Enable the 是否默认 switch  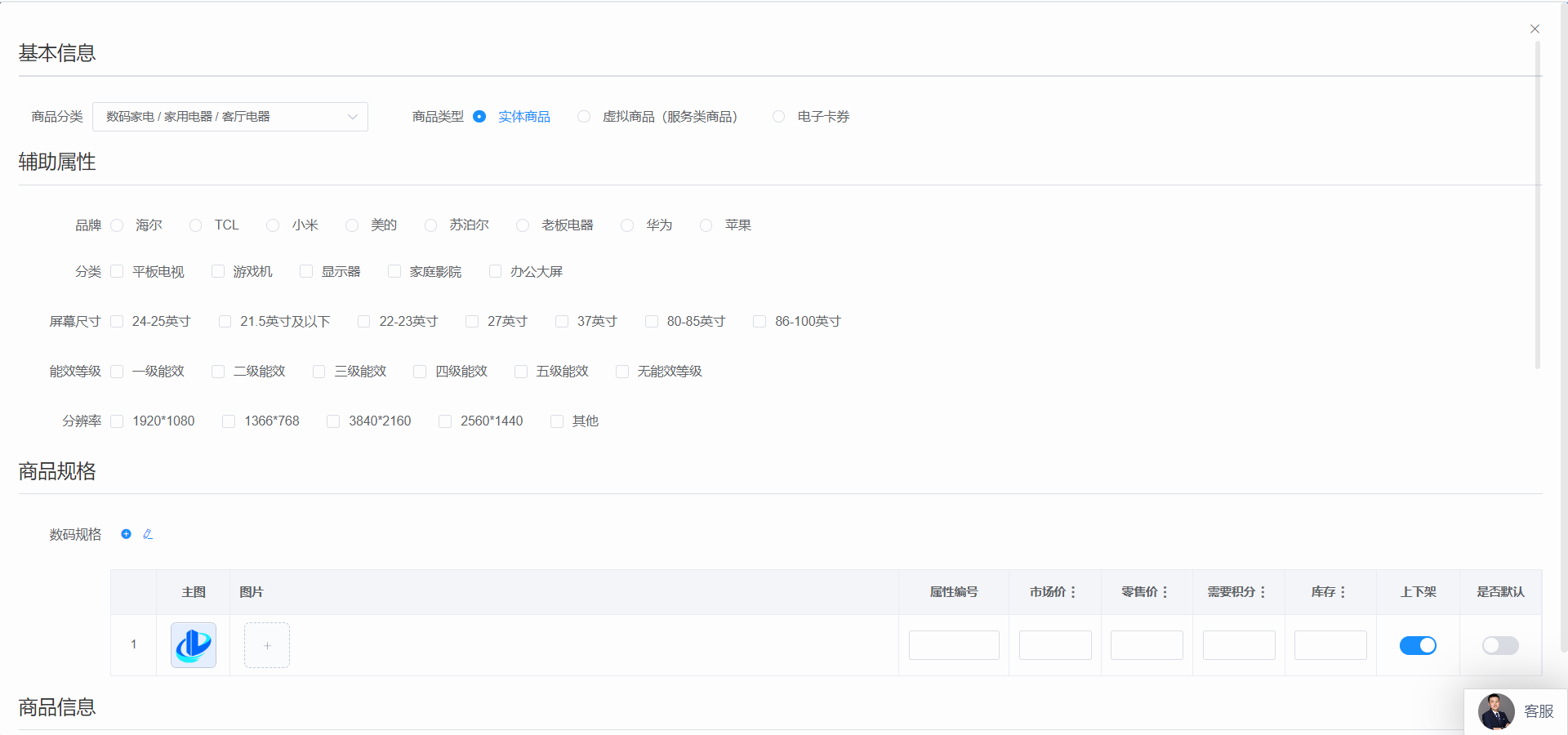pyautogui.click(x=1500, y=645)
